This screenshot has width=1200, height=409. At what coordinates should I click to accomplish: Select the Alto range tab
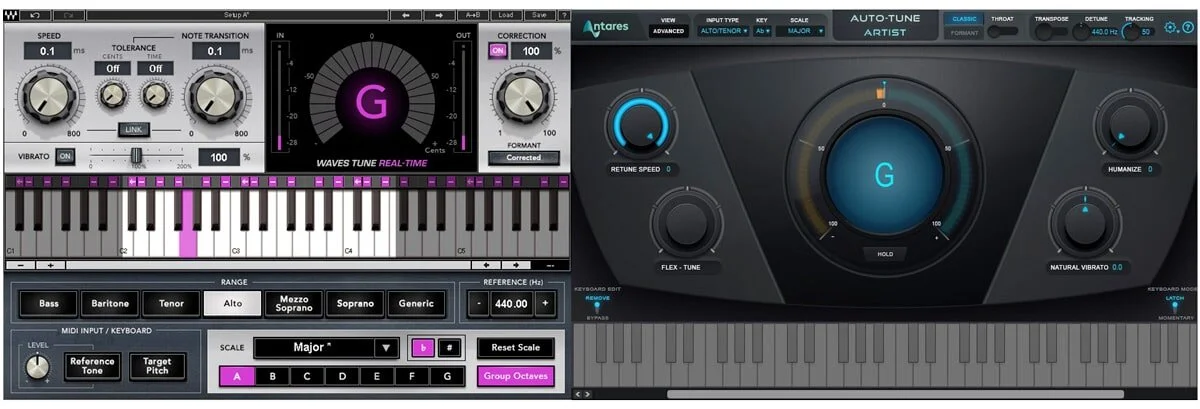pos(232,303)
